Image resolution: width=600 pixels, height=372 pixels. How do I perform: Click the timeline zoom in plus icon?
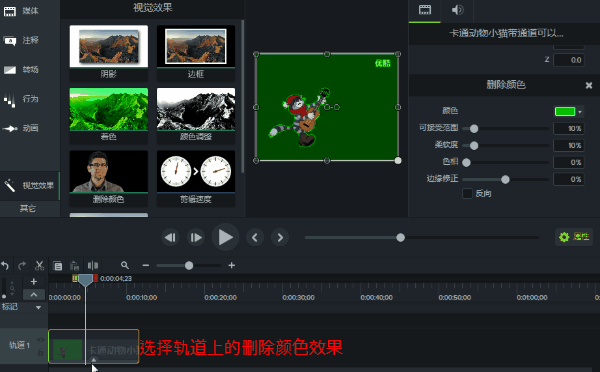point(232,265)
